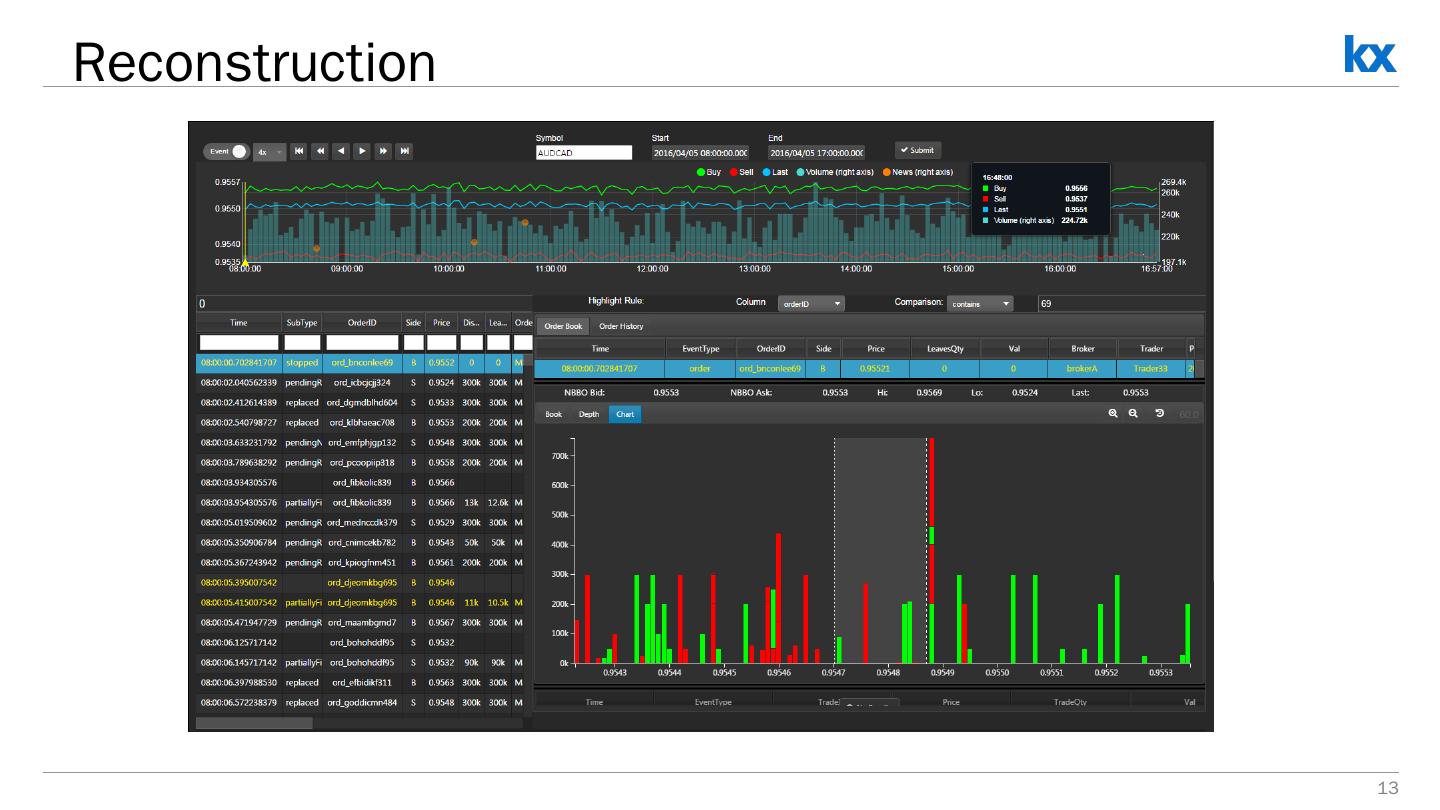Image resolution: width=1440 pixels, height=810 pixels.
Task: Switch to the Order History tab
Action: pos(621,326)
